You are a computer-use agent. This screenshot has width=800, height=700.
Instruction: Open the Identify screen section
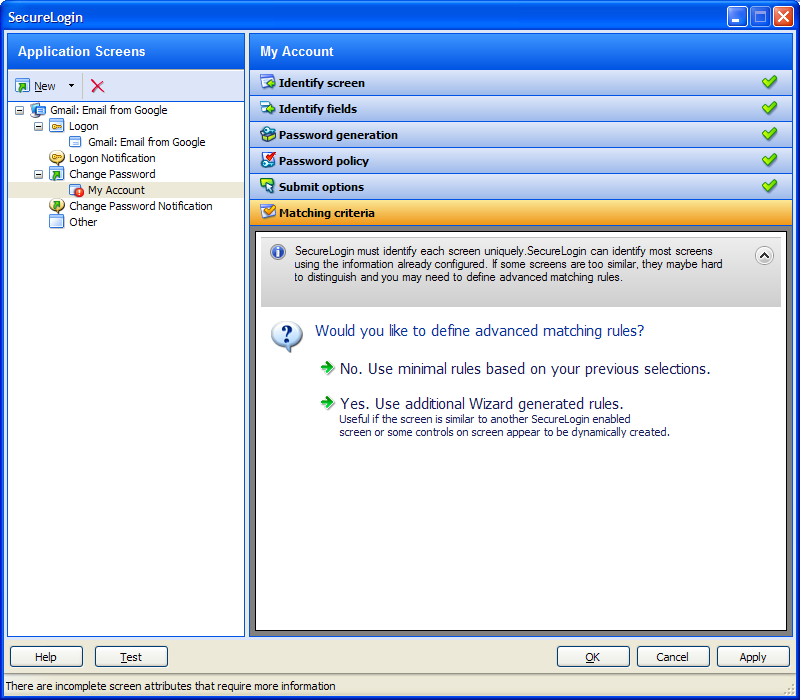pos(321,83)
